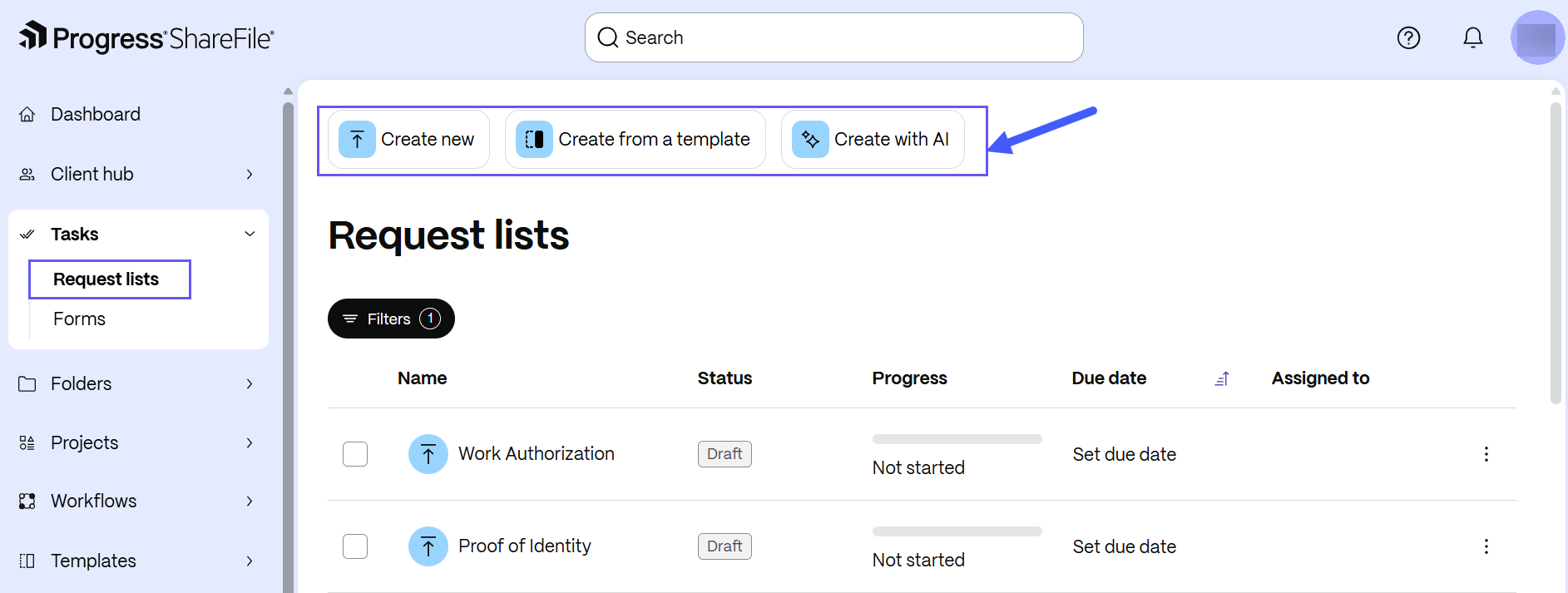Click Create from a template
The image size is (1568, 593).
(636, 140)
